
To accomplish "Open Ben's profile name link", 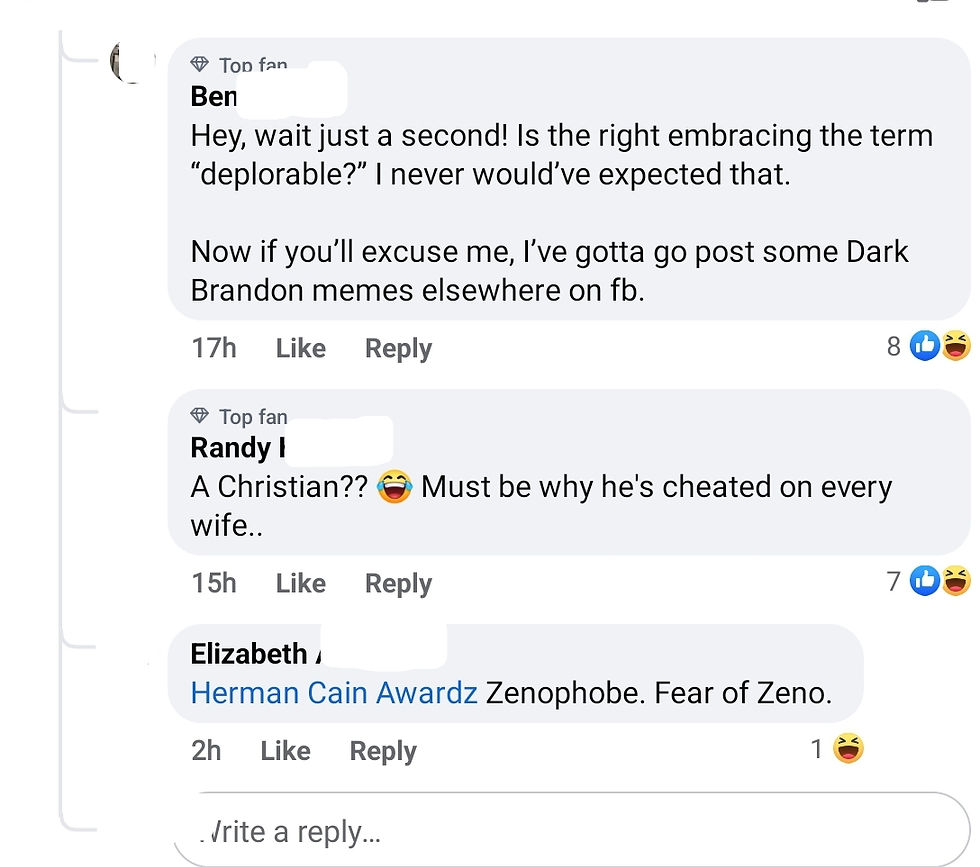I will pos(214,96).
